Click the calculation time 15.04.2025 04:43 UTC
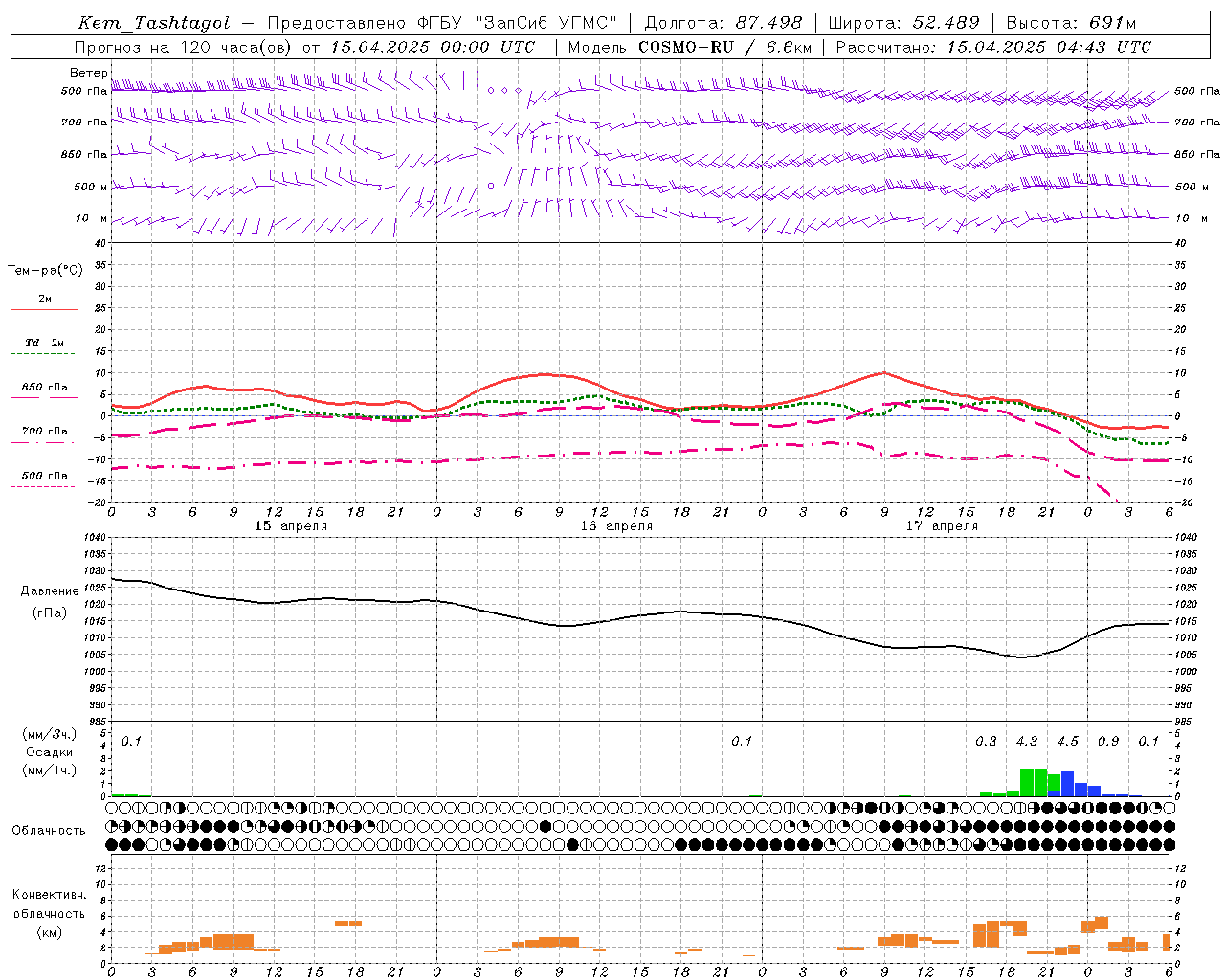This screenshot has width=1225, height=980. (1049, 47)
